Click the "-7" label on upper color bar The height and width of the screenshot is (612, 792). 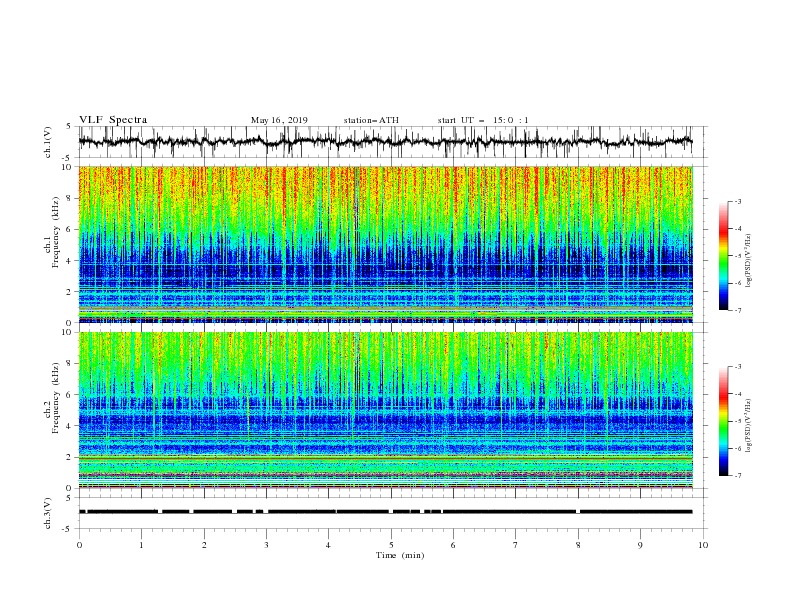tap(737, 310)
